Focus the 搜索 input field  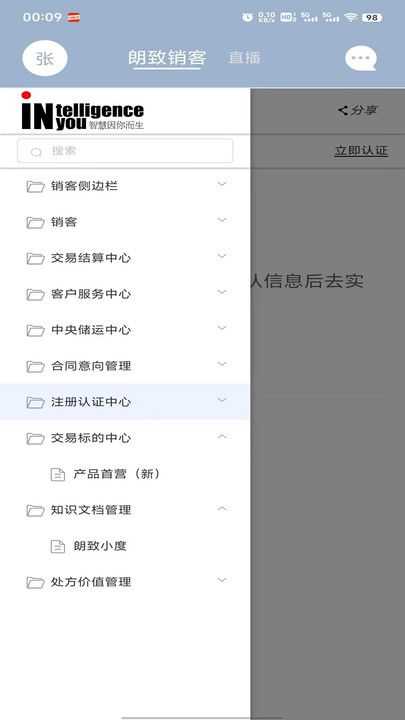click(x=125, y=151)
